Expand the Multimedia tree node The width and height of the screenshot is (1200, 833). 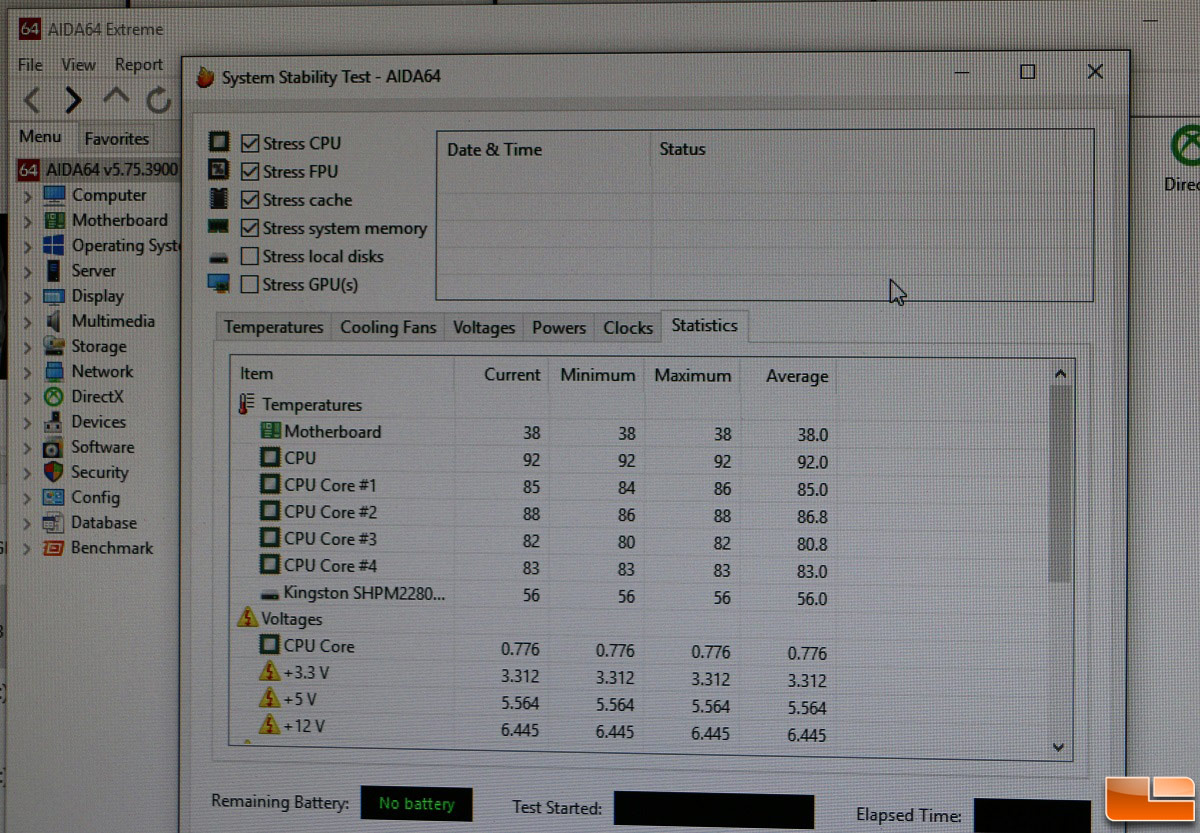point(28,321)
